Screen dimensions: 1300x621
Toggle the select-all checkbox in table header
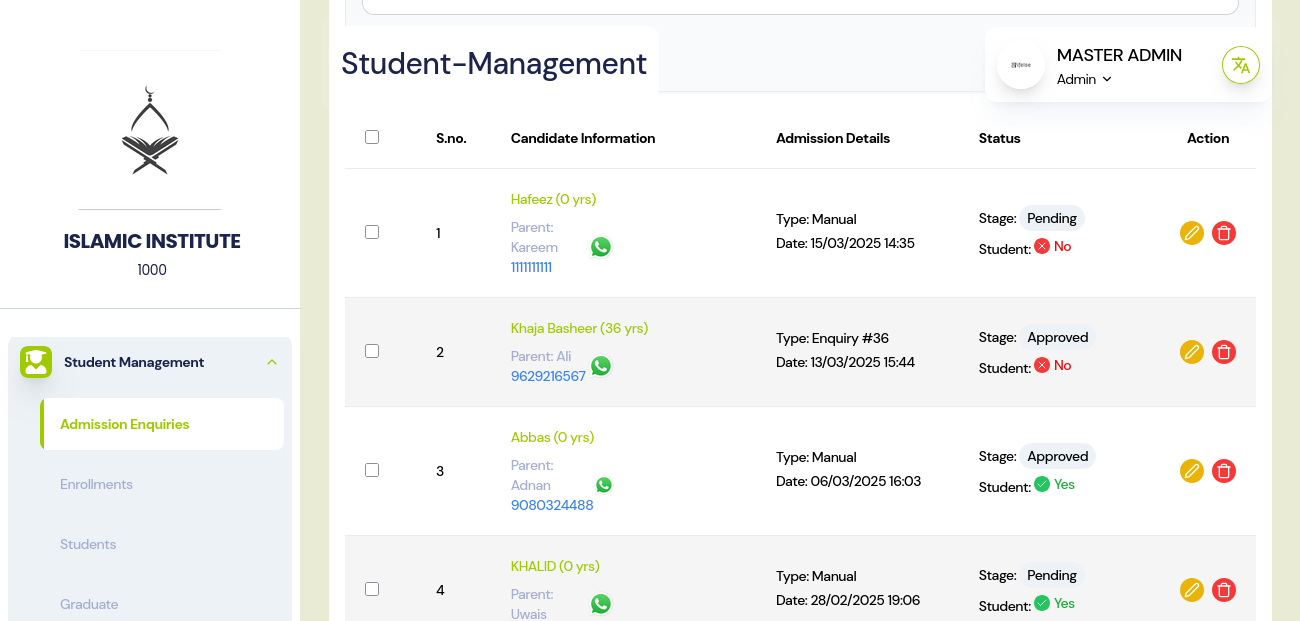point(372,137)
